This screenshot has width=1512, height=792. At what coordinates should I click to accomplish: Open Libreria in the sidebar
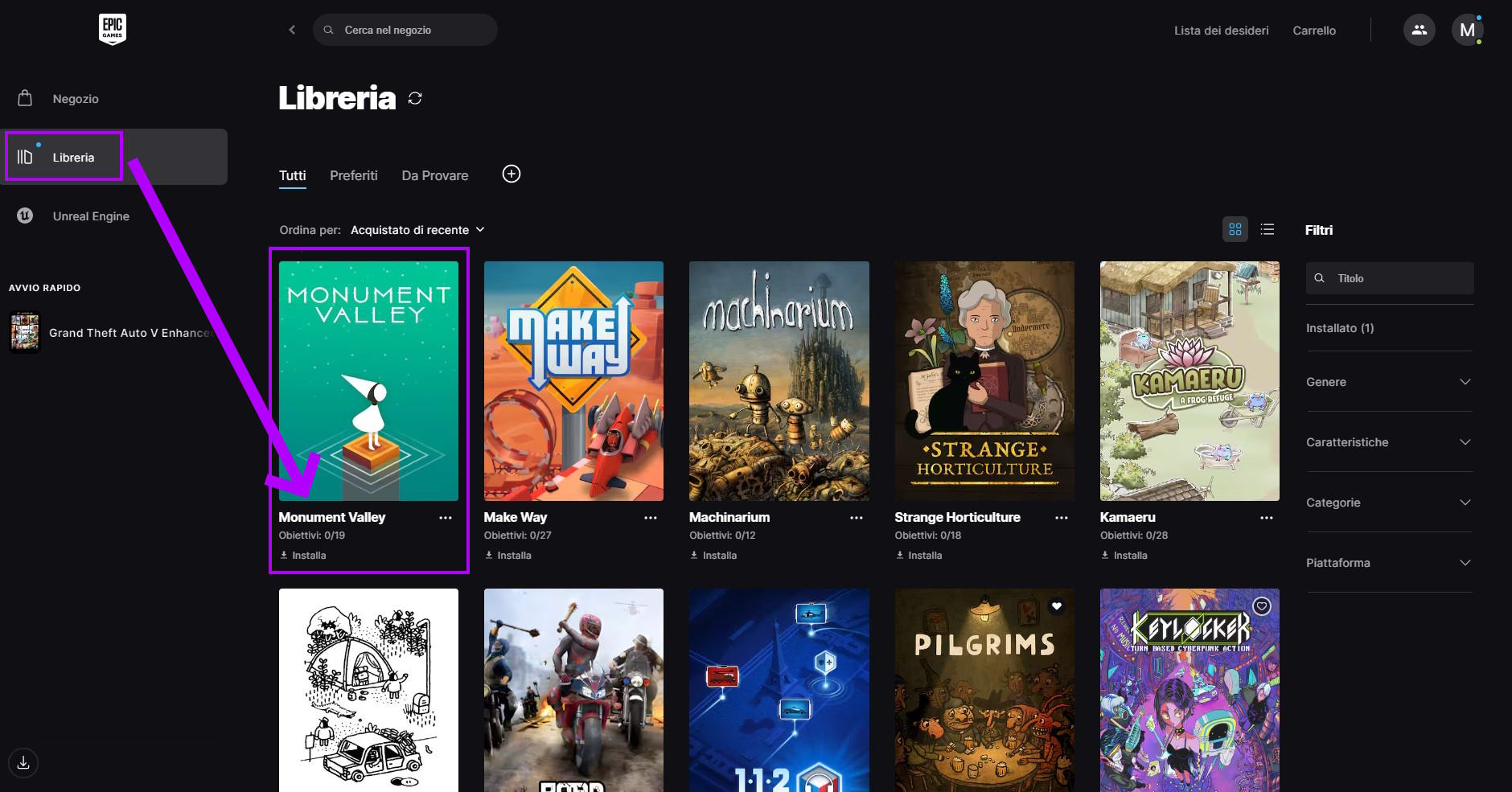pyautogui.click(x=114, y=157)
